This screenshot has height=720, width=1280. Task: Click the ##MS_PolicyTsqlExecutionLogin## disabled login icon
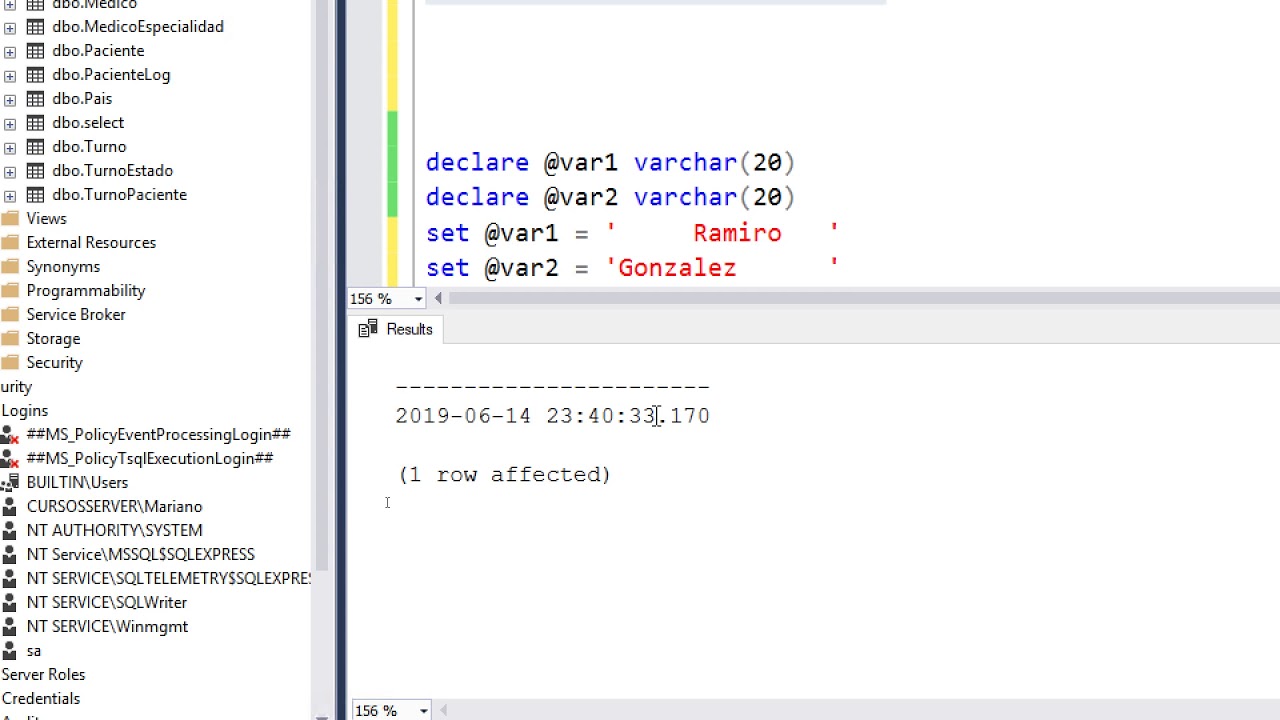pyautogui.click(x=10, y=459)
